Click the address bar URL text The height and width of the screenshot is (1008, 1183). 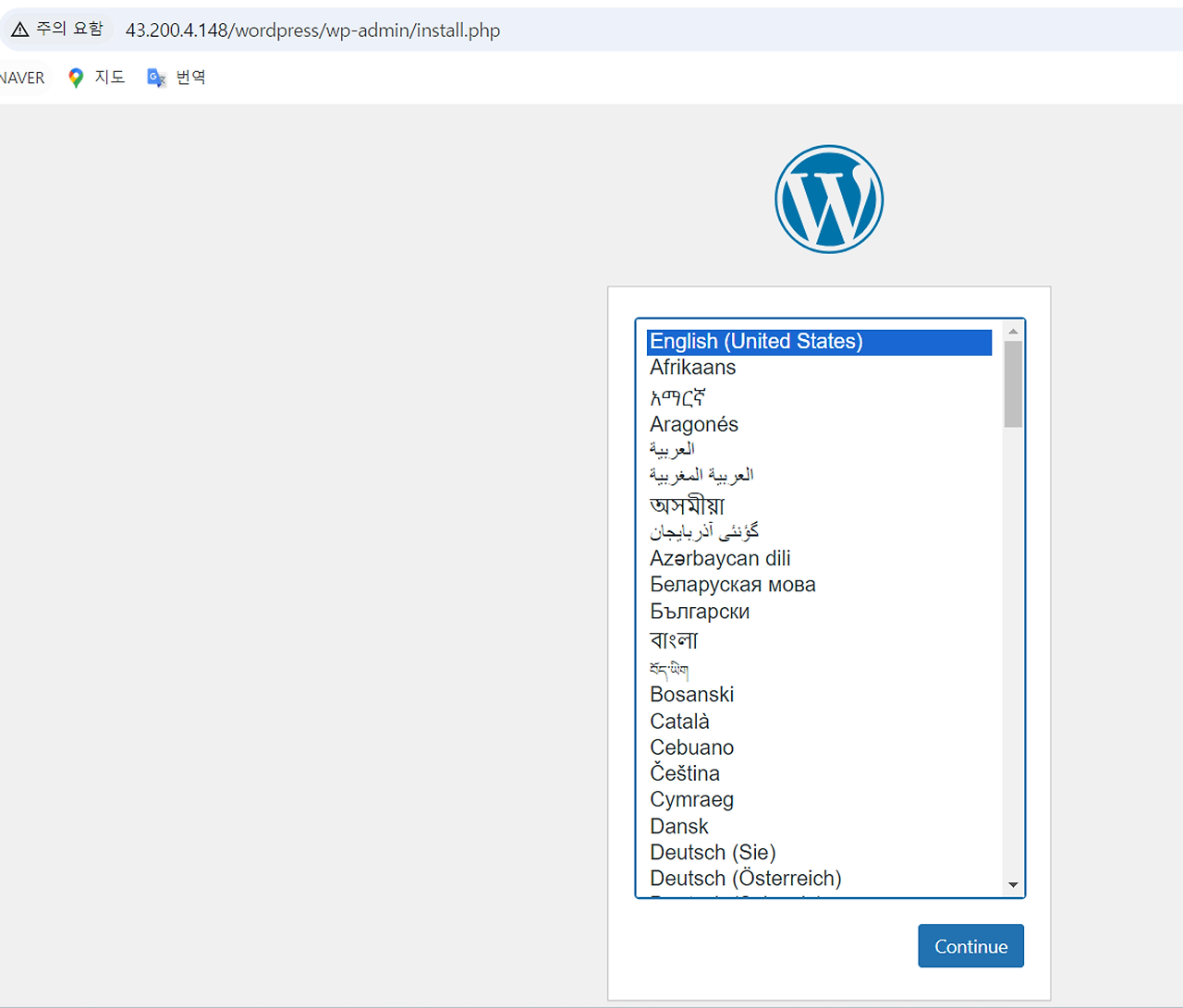click(312, 30)
